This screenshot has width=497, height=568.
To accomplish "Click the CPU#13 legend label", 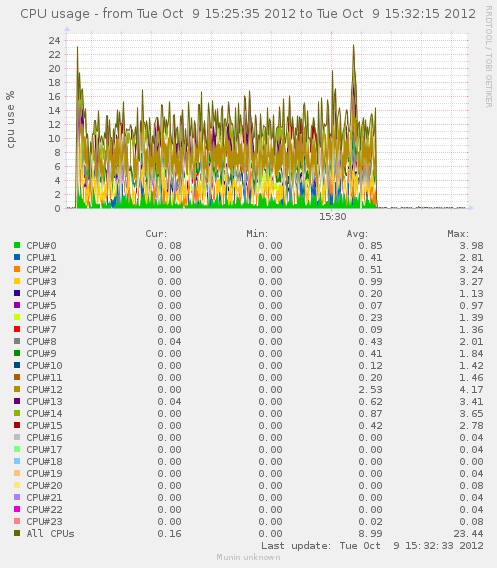I will click(44, 401).
